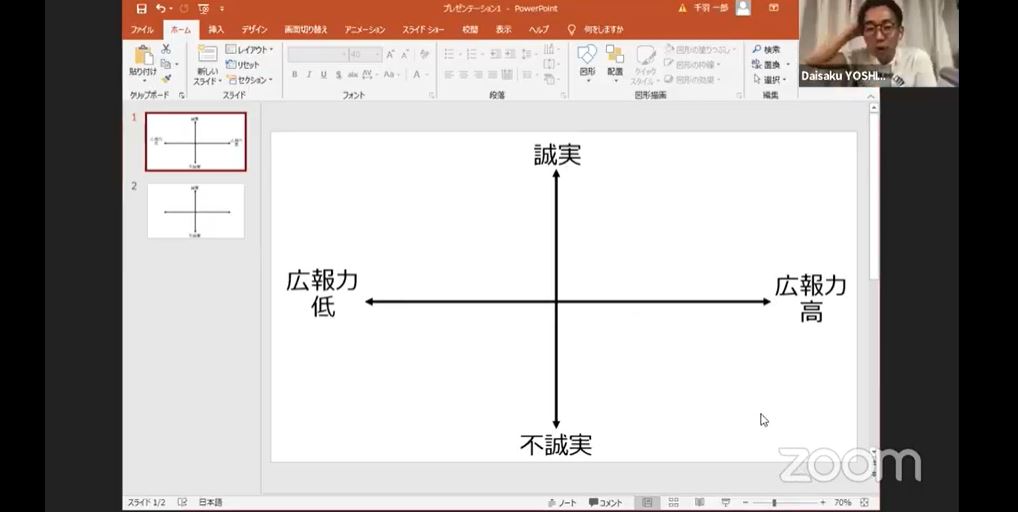The height and width of the screenshot is (512, 1018).
Task: Click the 広報力 高 text box
Action: (811, 298)
